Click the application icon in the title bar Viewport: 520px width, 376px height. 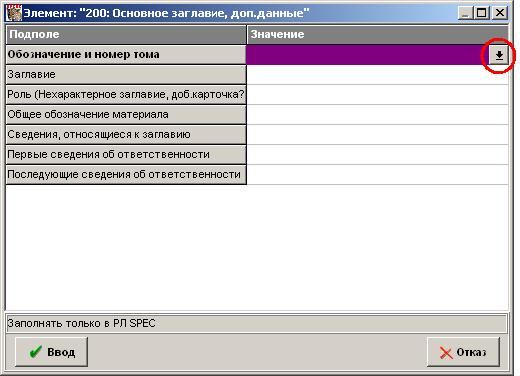[14, 13]
